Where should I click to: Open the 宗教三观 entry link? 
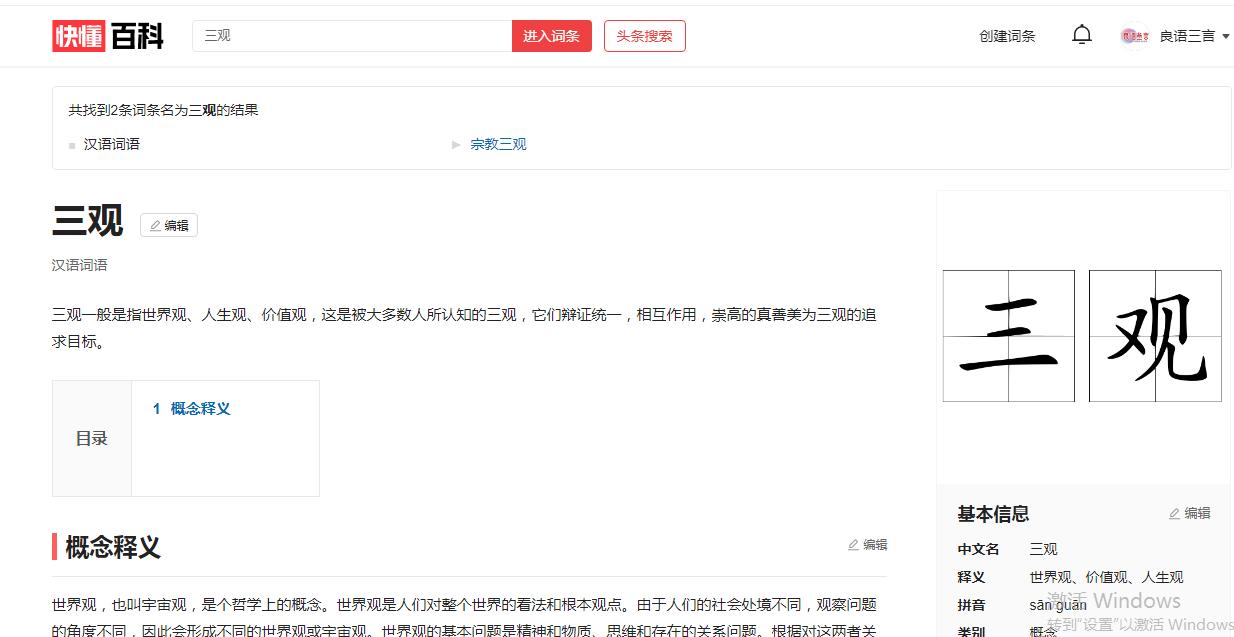point(498,143)
